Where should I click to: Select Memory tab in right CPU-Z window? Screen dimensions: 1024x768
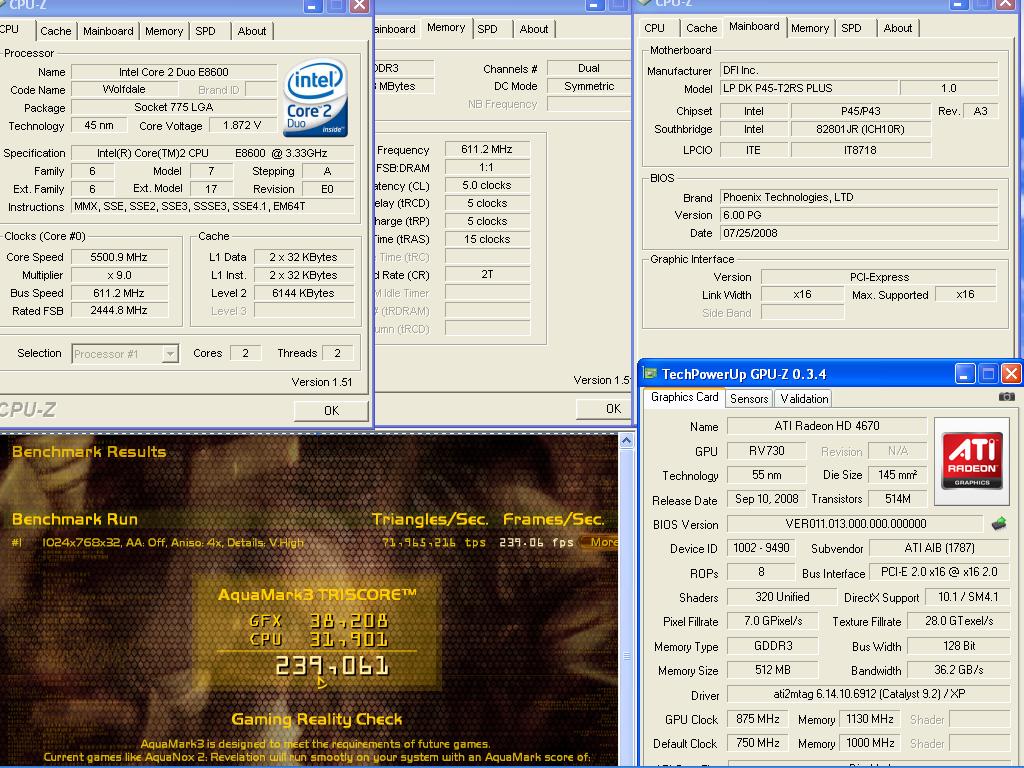click(x=810, y=28)
